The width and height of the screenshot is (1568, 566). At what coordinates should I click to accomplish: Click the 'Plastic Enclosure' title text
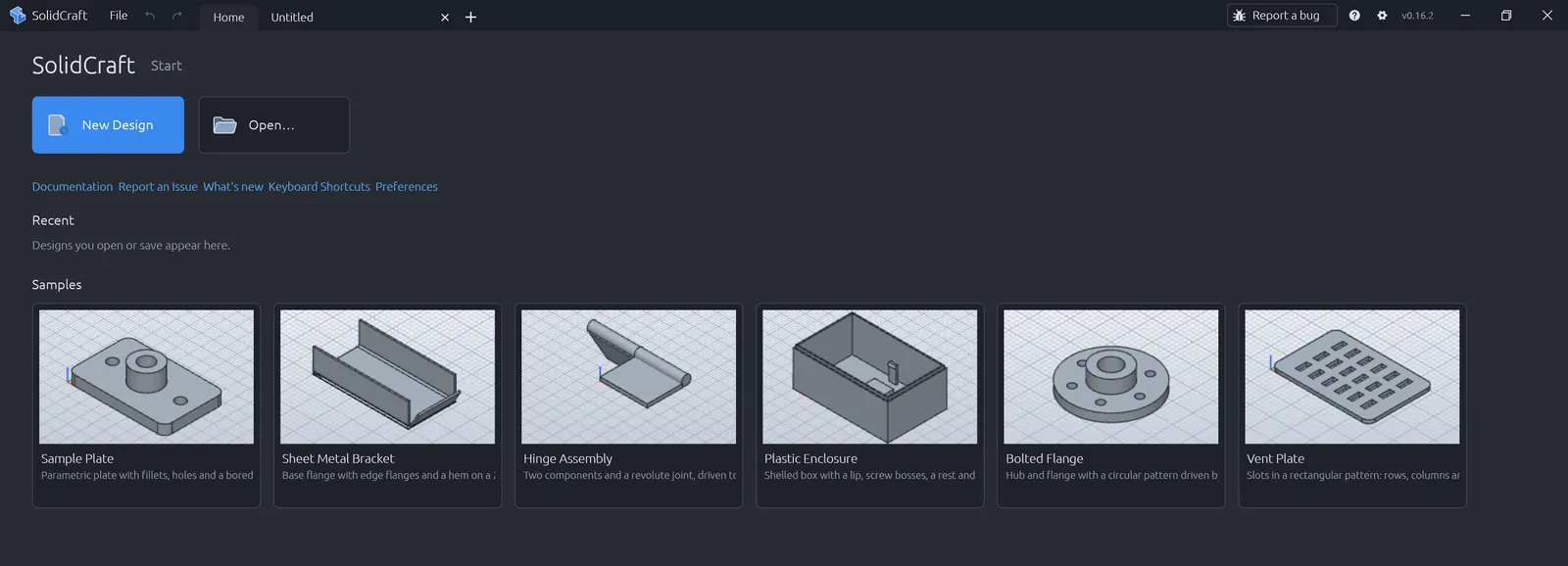click(810, 458)
